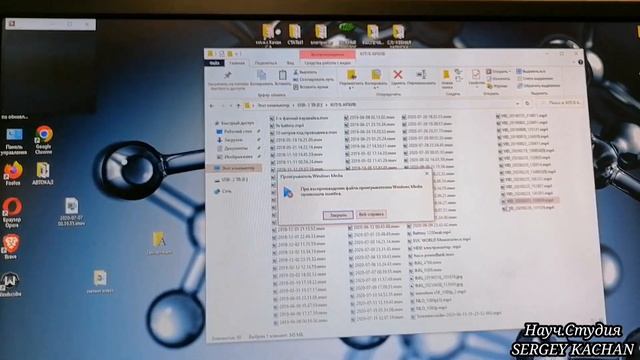The height and width of the screenshot is (360, 640).
Task: Select Быстрый доступ (Quick access) in the navigation pane
Action: pyautogui.click(x=234, y=122)
